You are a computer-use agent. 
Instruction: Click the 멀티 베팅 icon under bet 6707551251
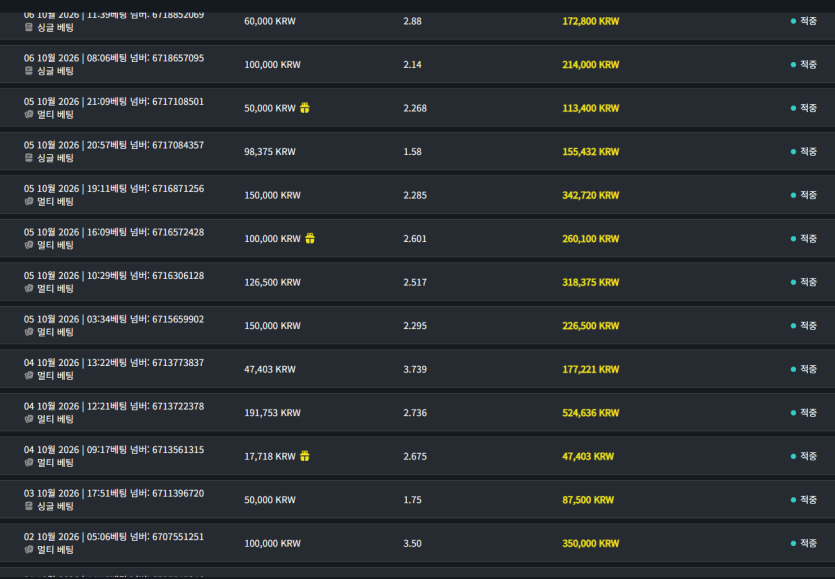coord(29,550)
